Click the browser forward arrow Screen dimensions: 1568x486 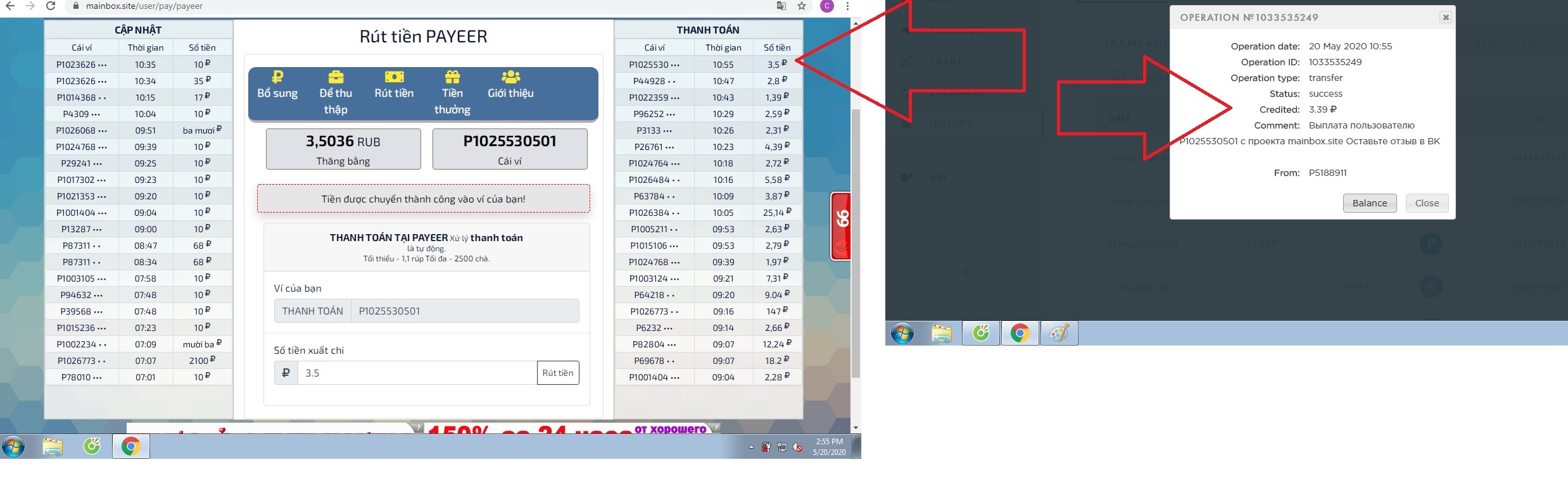point(30,6)
